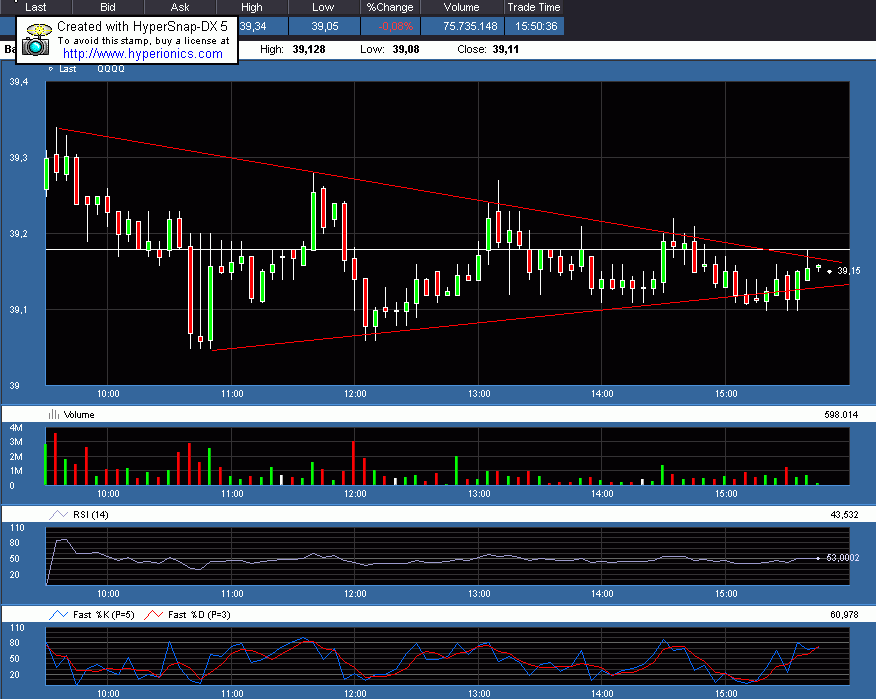Image resolution: width=876 pixels, height=699 pixels.
Task: Click the High 39,128 bar value
Action: click(308, 49)
